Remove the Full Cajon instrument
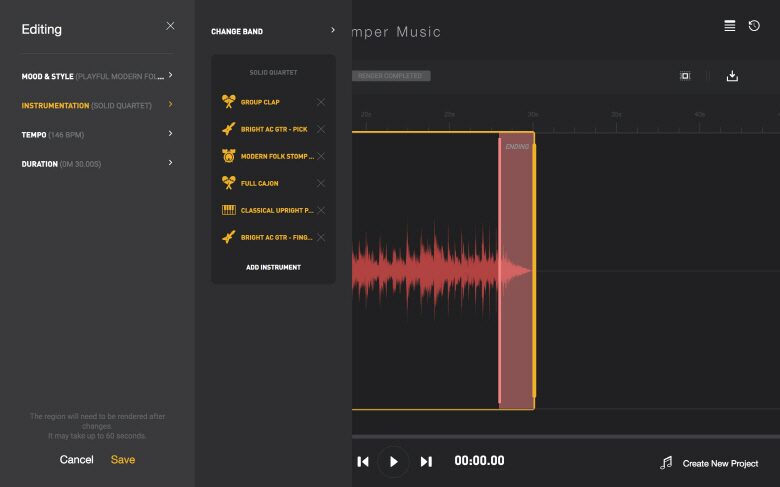 pos(321,183)
